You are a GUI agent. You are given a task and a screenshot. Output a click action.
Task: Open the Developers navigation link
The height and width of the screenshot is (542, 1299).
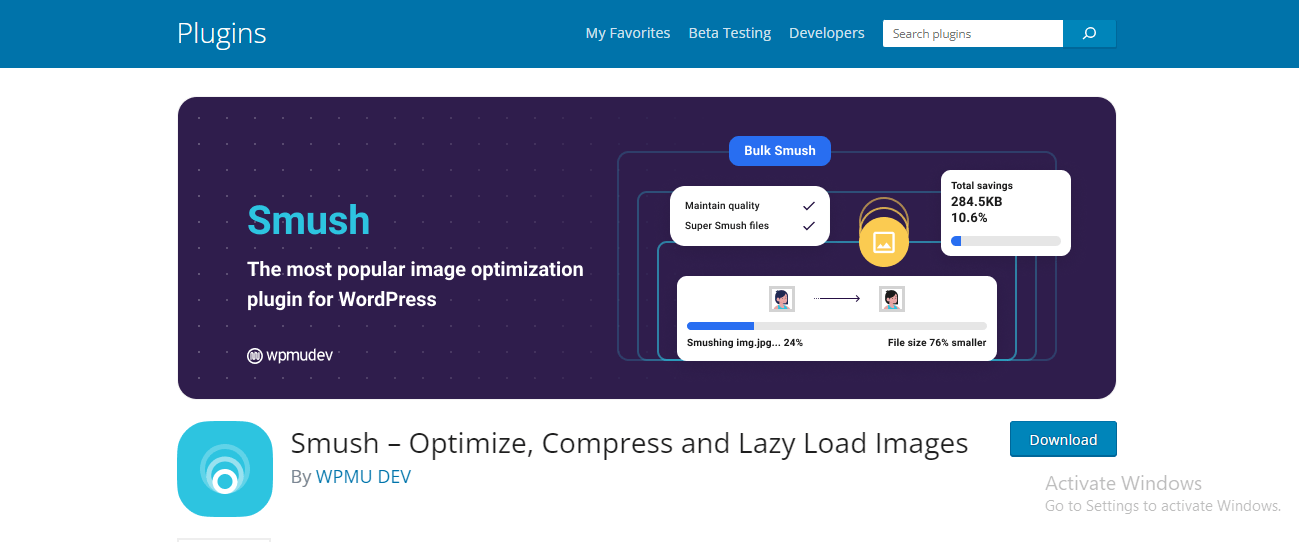point(826,33)
